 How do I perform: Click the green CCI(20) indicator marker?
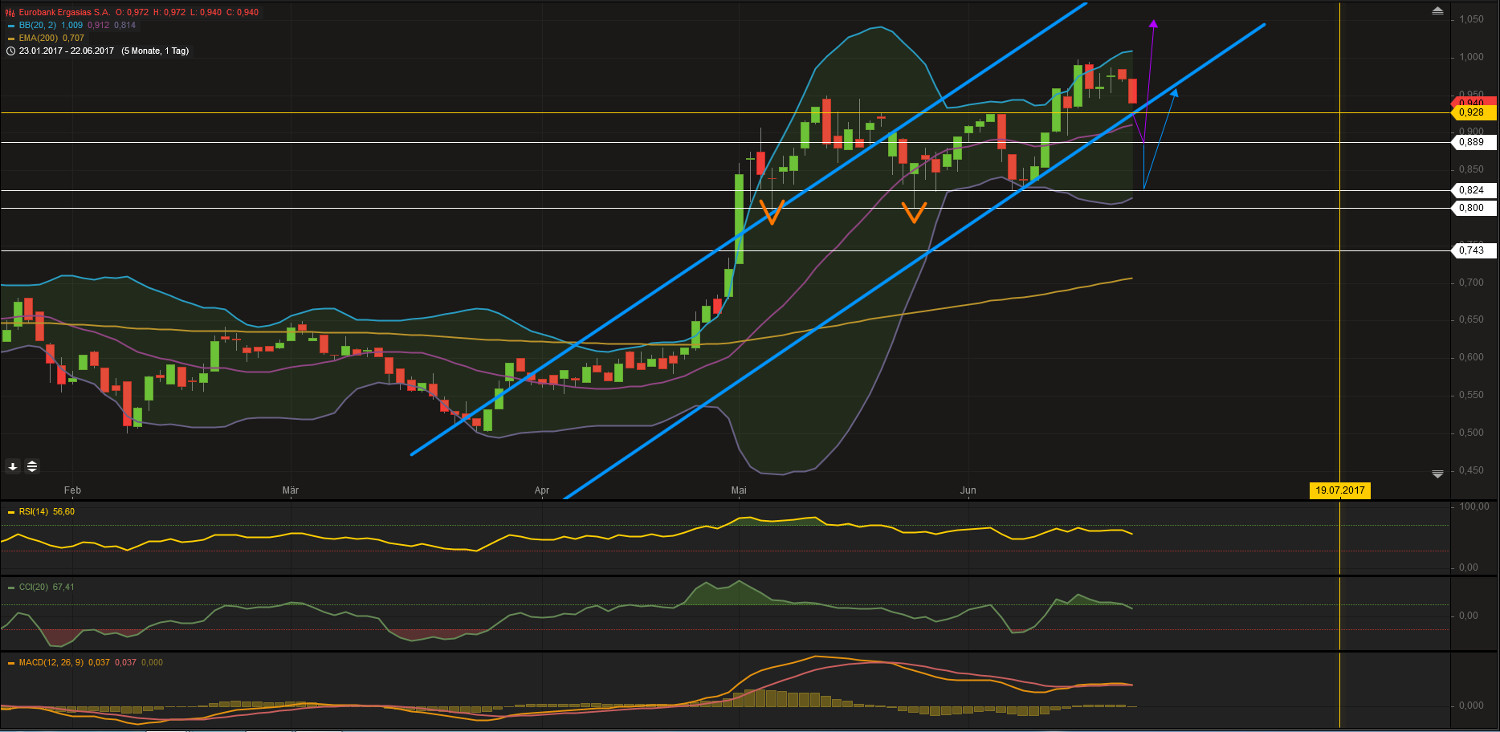tap(10, 587)
